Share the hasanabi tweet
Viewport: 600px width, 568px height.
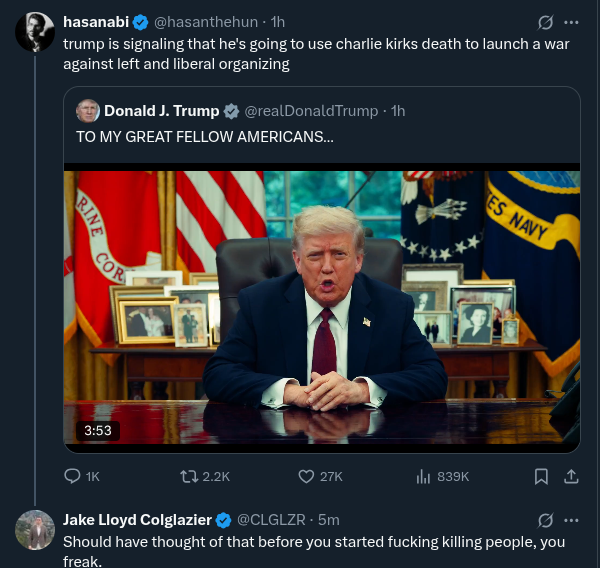click(x=571, y=477)
